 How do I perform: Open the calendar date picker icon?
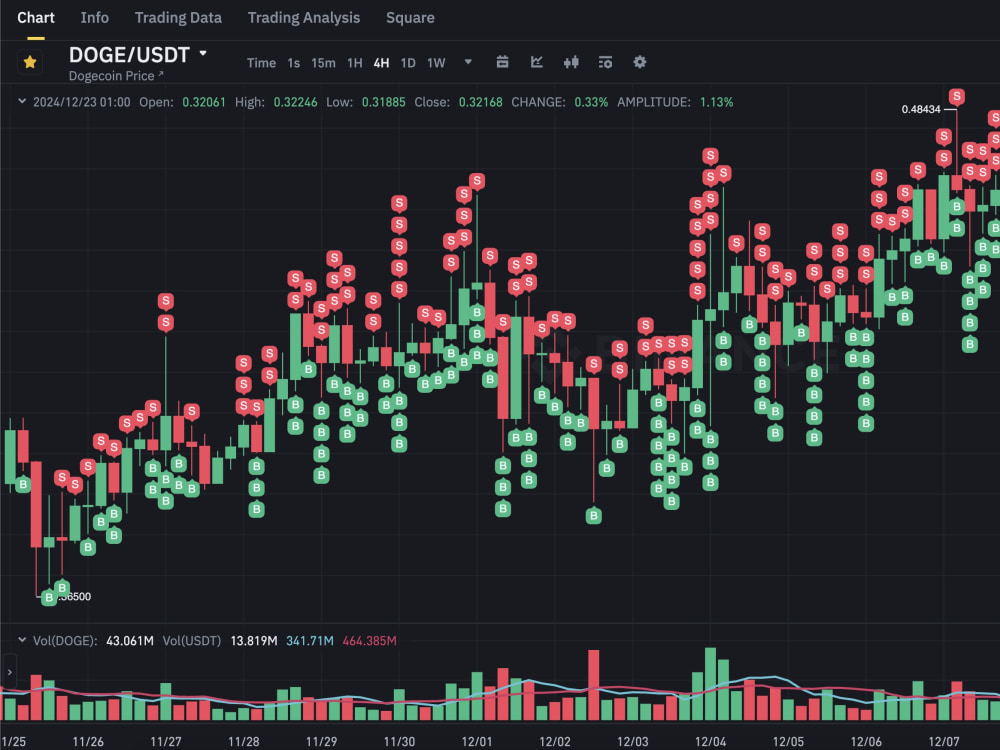[503, 62]
